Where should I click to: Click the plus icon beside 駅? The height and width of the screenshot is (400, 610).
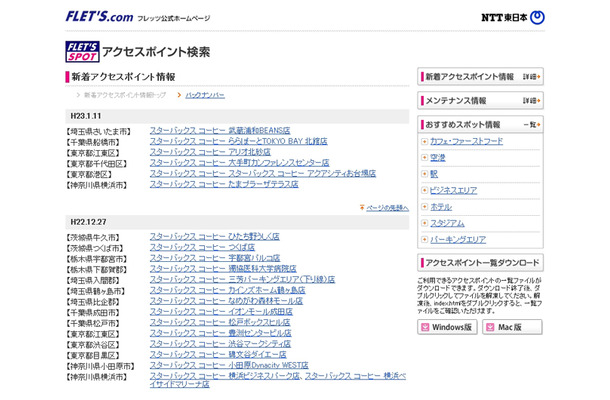pos(424,174)
